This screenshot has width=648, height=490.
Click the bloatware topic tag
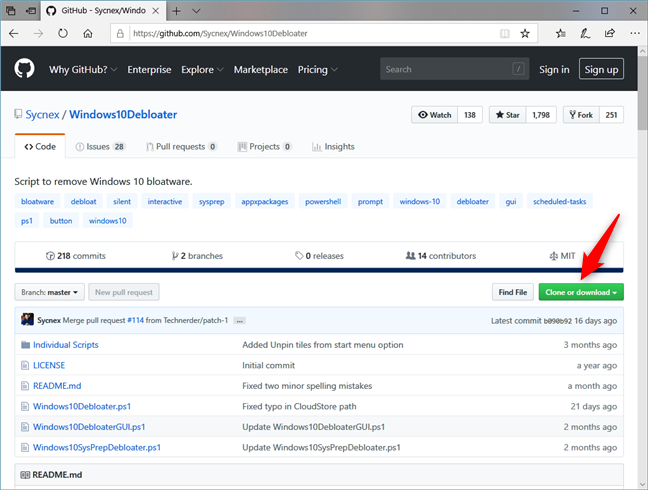pyautogui.click(x=37, y=202)
